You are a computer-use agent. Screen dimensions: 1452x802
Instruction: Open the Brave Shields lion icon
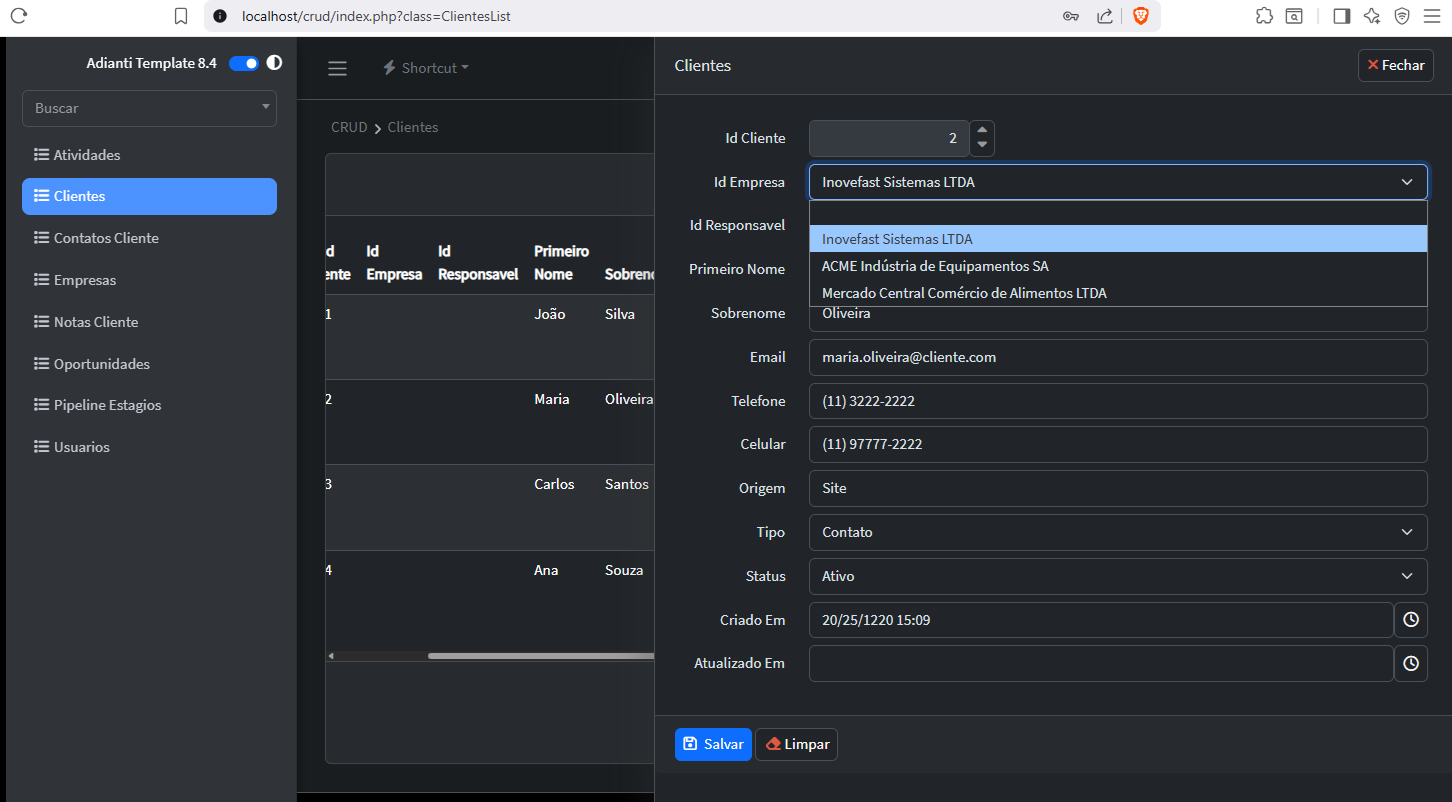pyautogui.click(x=1140, y=16)
